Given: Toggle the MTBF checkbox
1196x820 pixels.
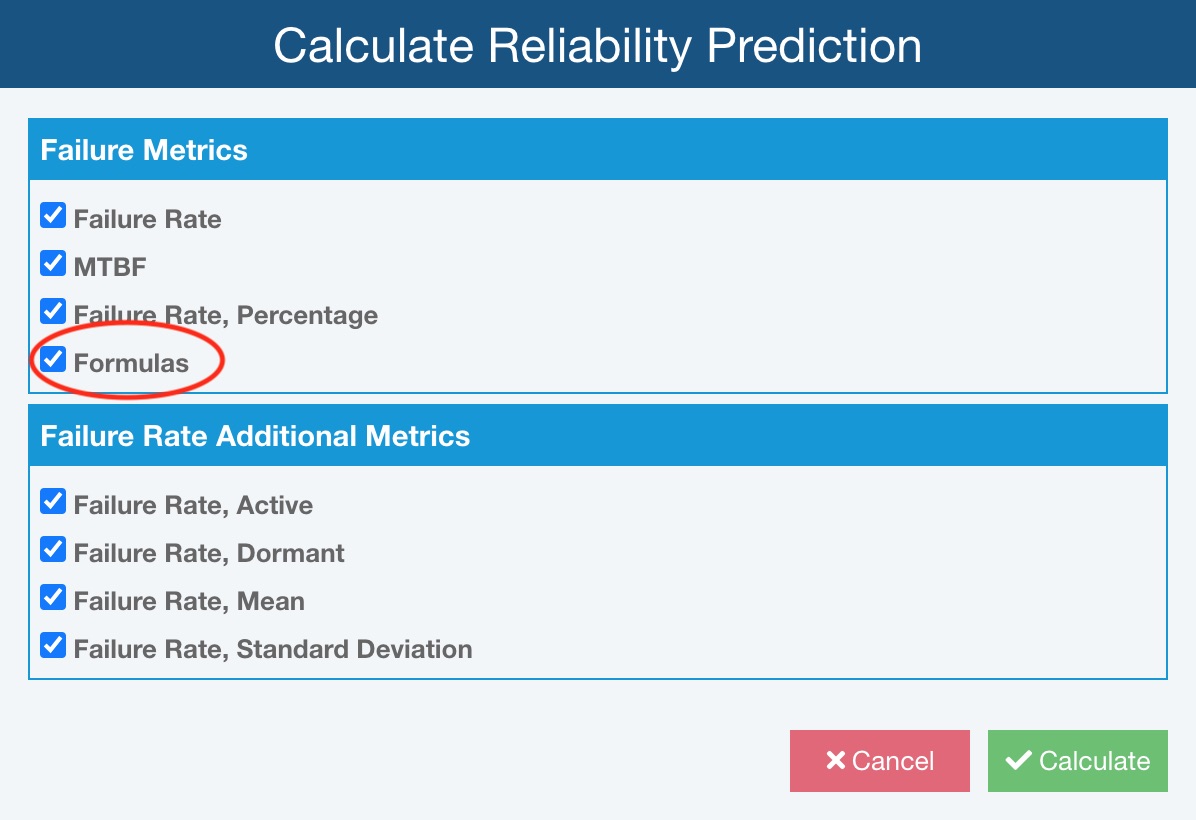Looking at the screenshot, I should click(53, 264).
